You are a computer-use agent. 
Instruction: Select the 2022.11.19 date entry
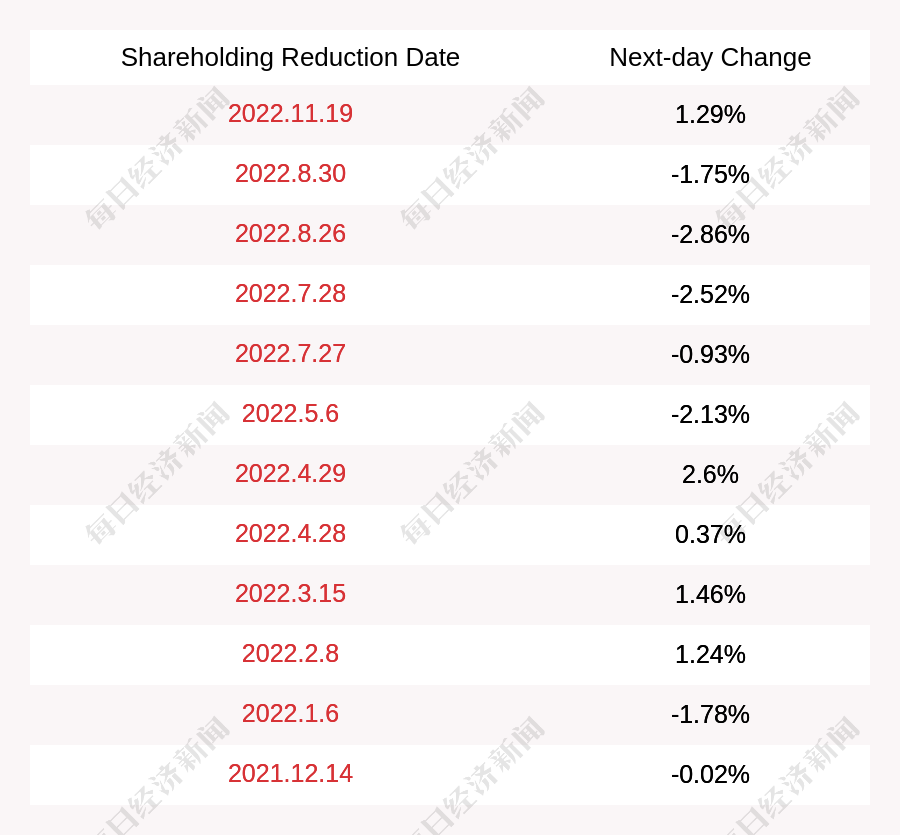click(290, 114)
